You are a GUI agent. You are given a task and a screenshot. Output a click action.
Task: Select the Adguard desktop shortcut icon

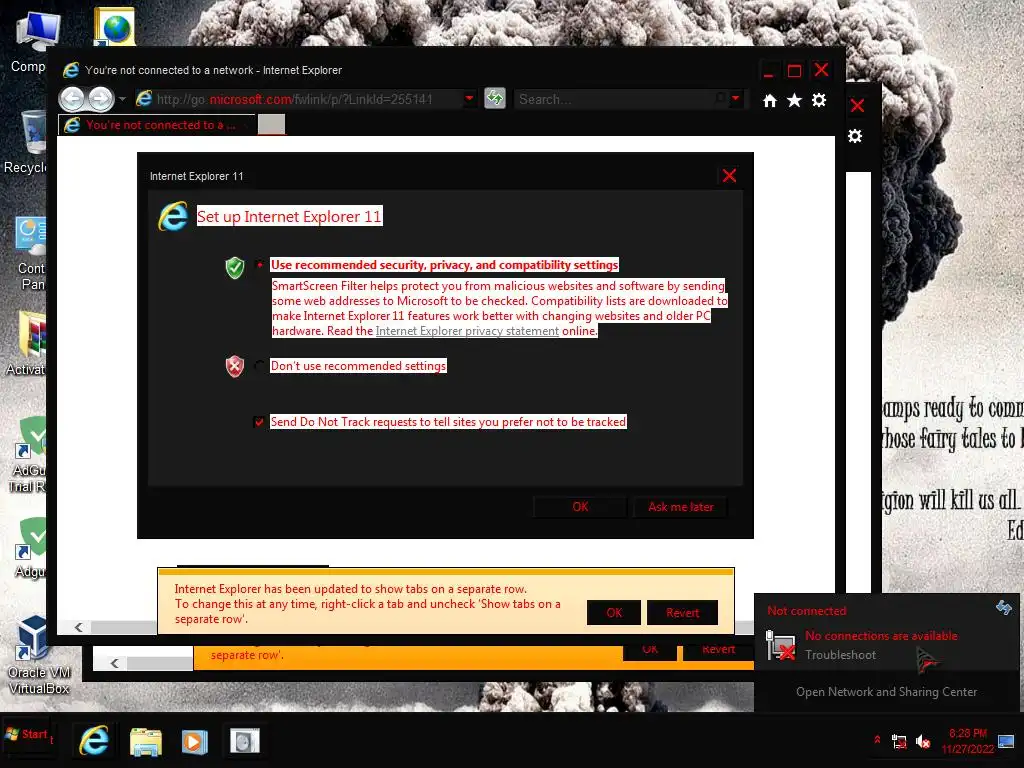coord(31,547)
